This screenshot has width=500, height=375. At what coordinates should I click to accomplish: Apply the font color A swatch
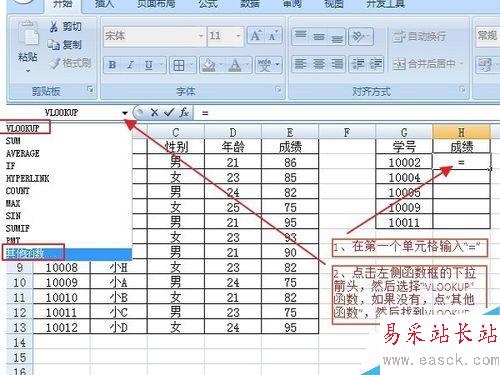tap(235, 65)
